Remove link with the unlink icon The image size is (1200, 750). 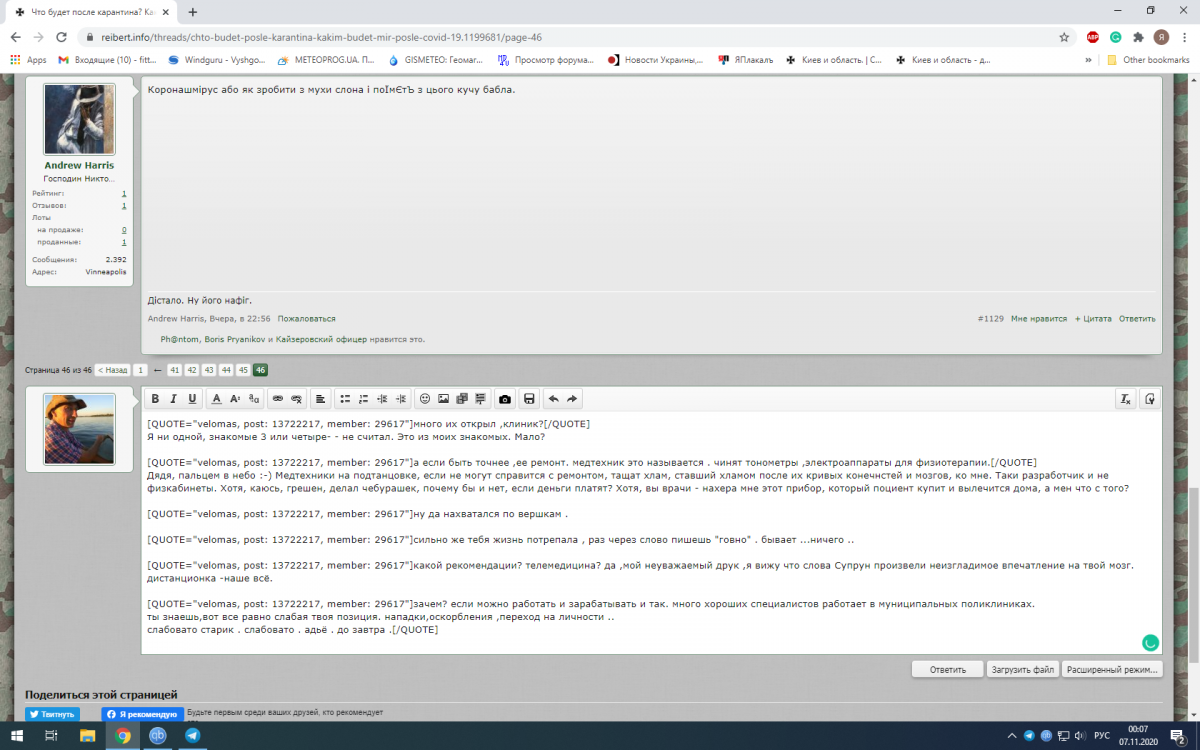[x=297, y=399]
